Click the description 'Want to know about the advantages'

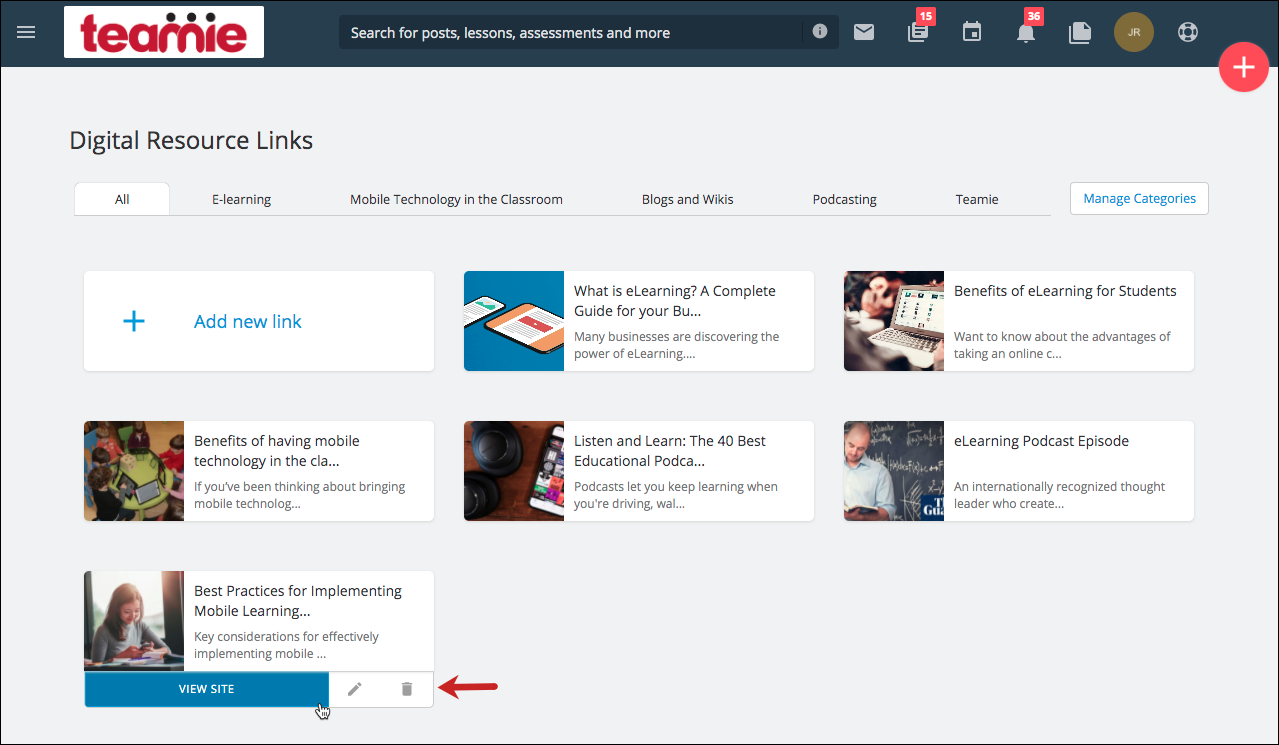click(1062, 345)
